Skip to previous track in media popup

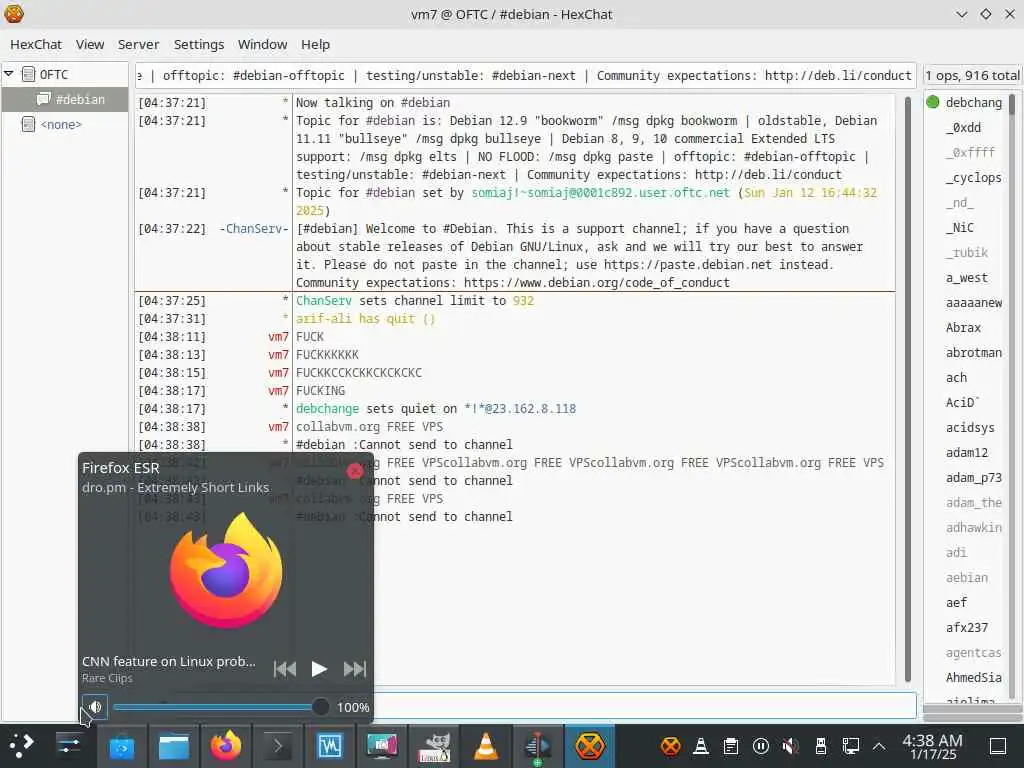285,669
